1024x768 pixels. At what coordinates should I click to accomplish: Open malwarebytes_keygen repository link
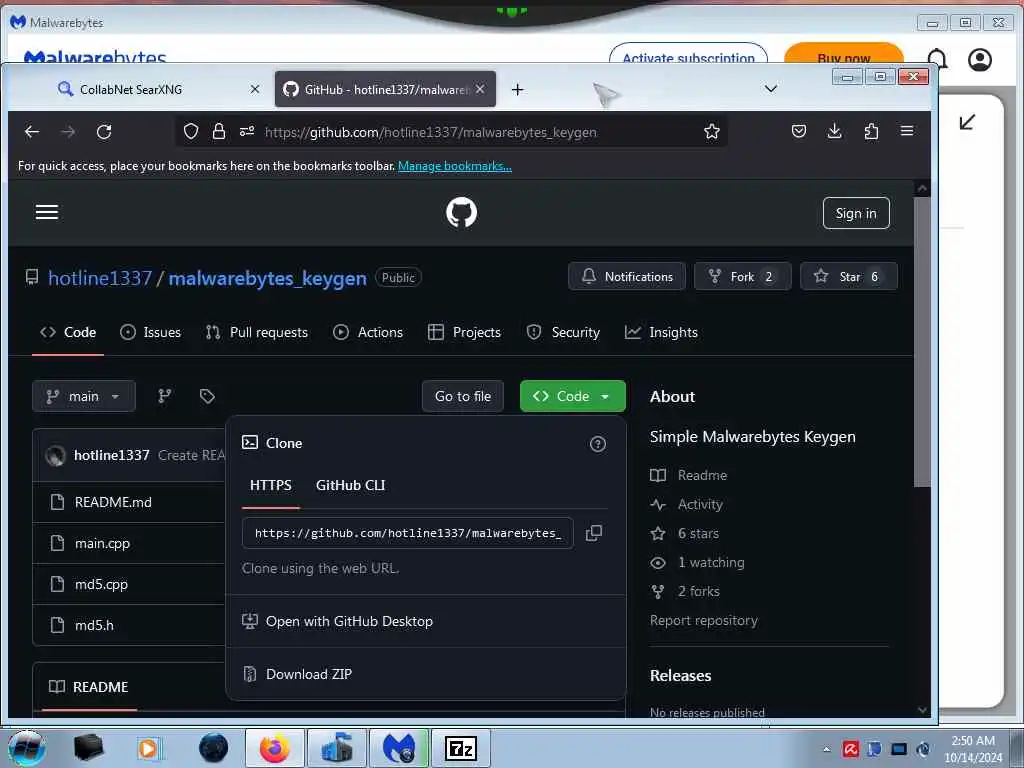click(268, 278)
